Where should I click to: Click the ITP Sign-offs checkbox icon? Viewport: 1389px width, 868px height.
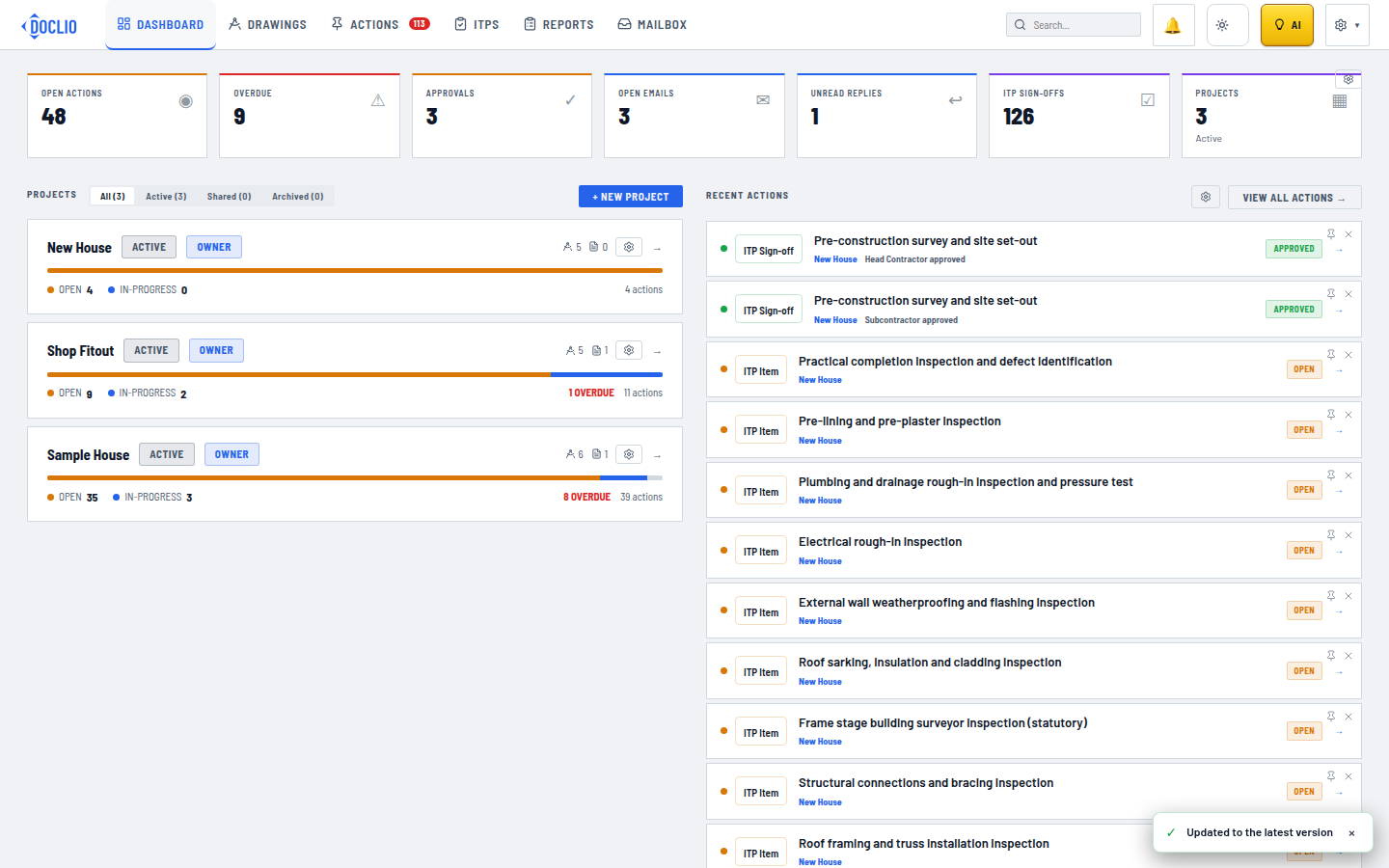click(1148, 100)
